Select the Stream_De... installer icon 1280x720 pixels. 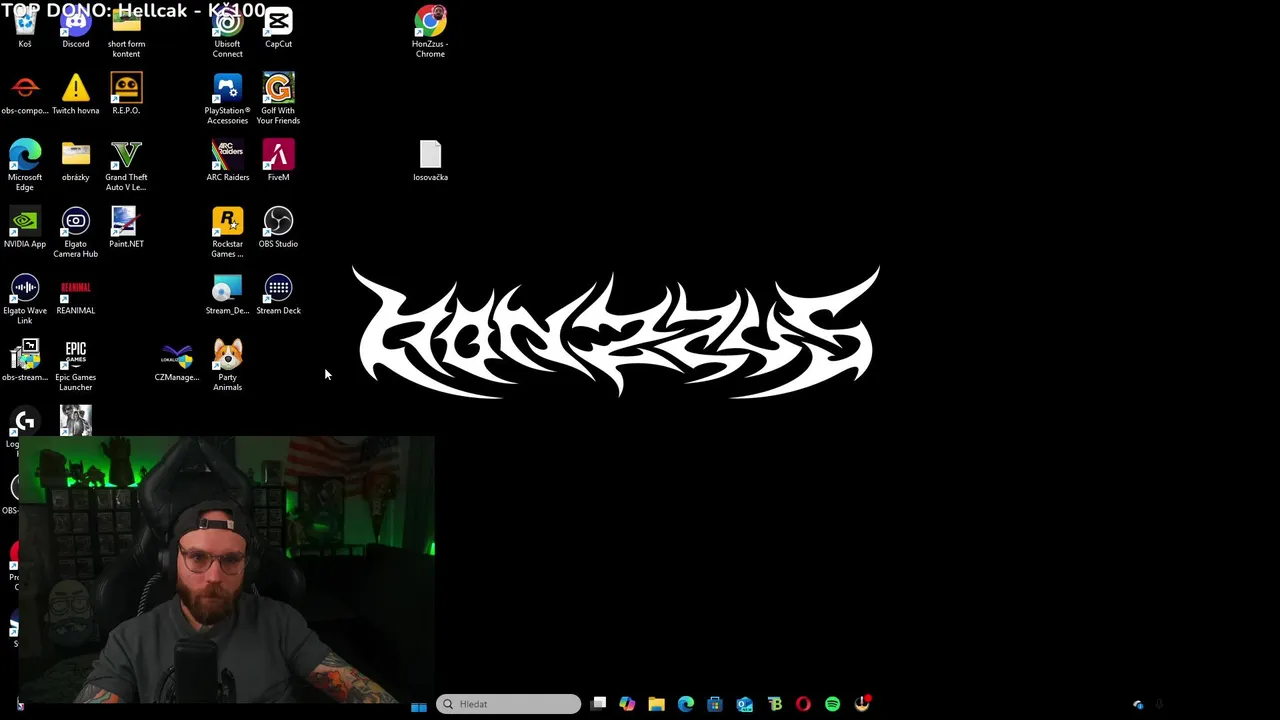(x=227, y=295)
